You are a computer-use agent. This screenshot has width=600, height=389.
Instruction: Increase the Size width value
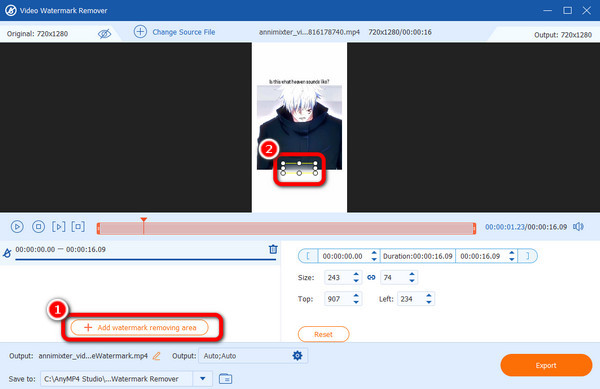pos(356,274)
